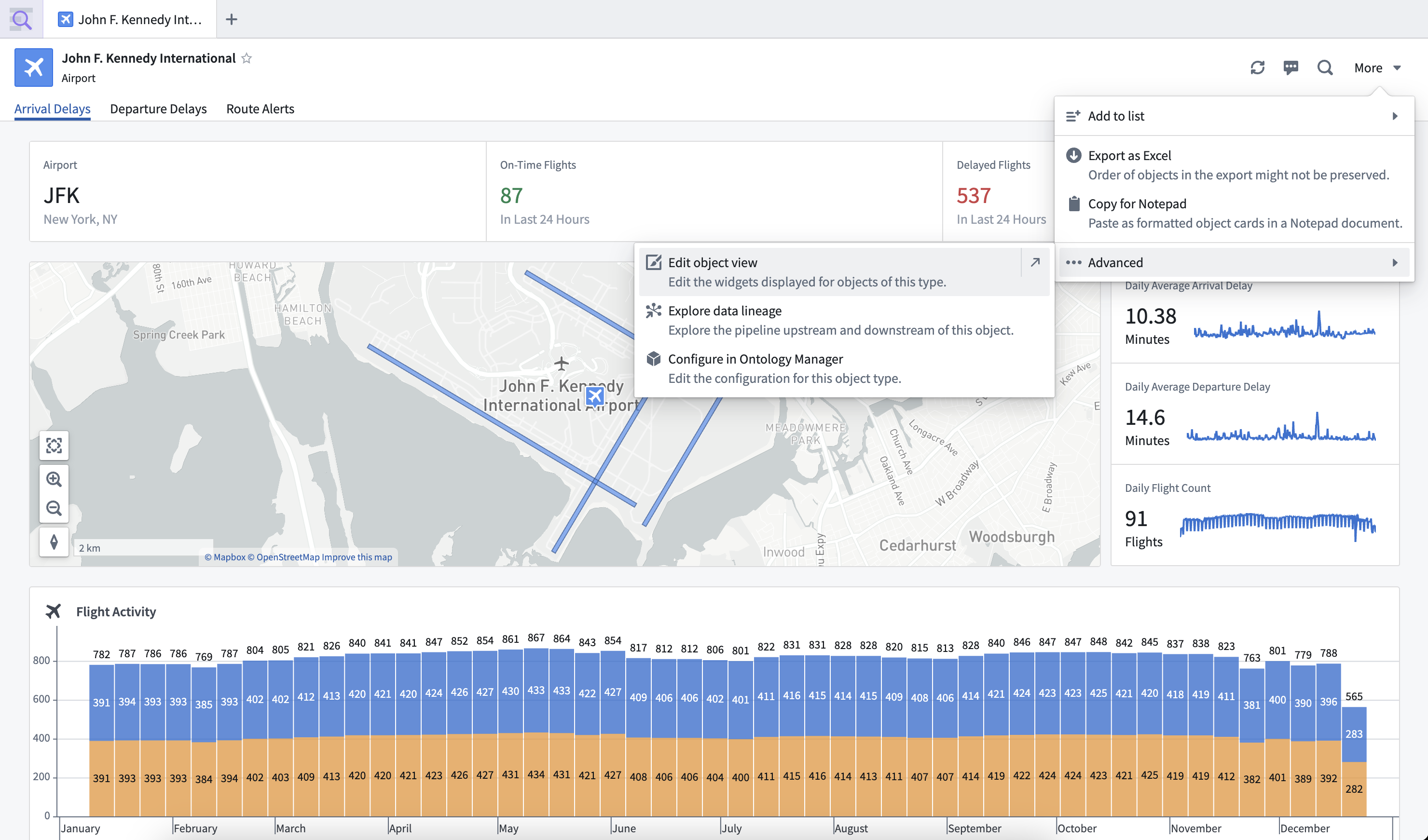1428x840 pixels.
Task: Select Explore data lineage
Action: (x=844, y=320)
